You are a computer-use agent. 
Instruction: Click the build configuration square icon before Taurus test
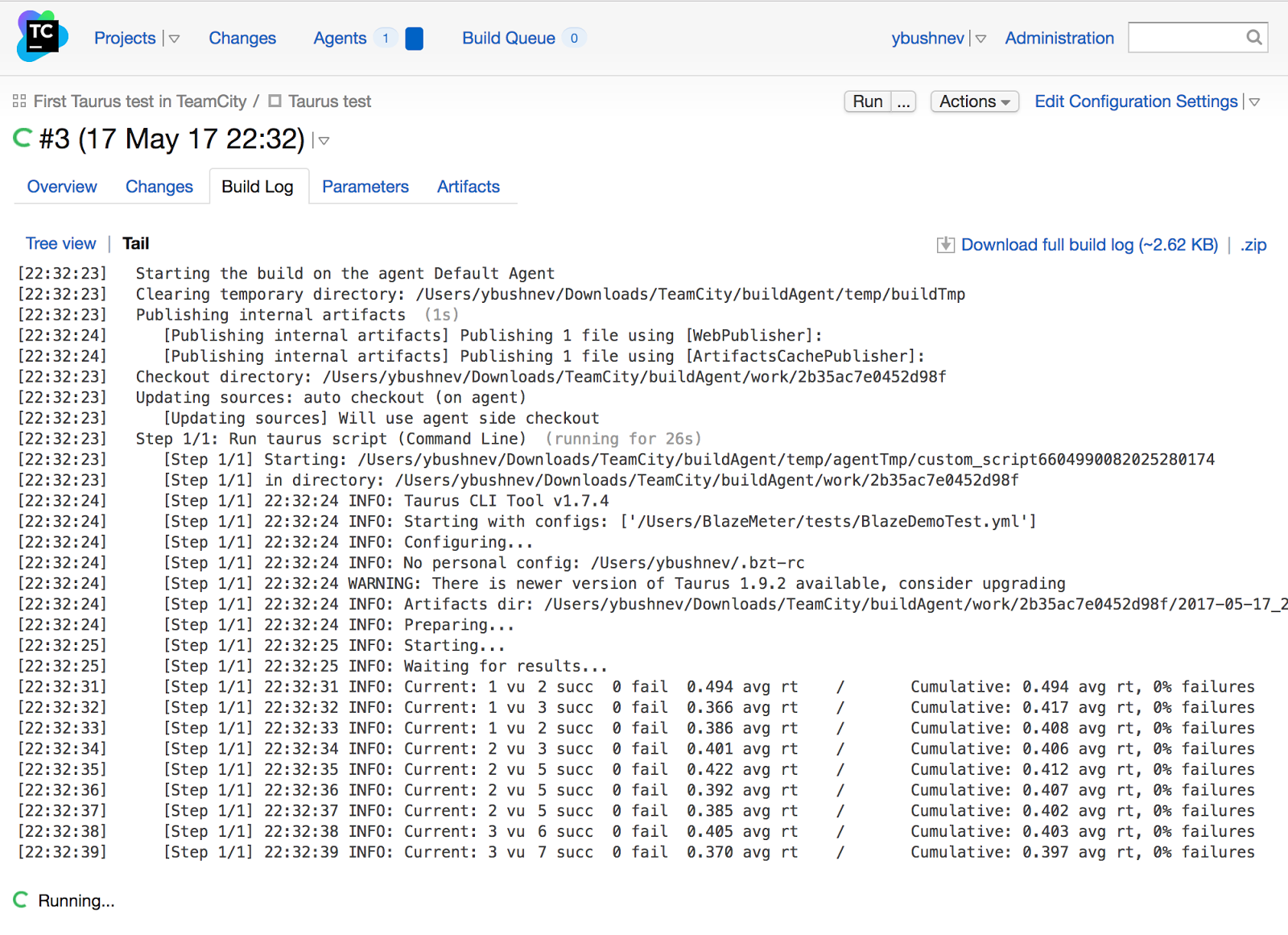pos(275,101)
